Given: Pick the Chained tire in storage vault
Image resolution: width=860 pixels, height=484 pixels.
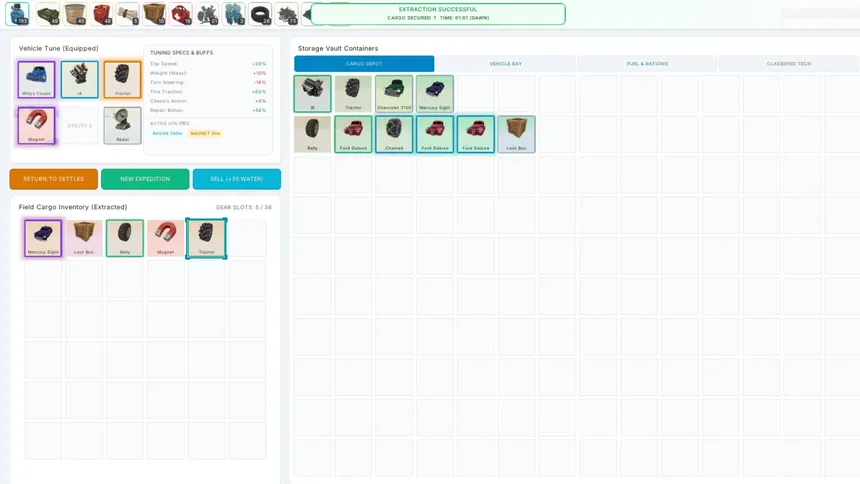Looking at the screenshot, I should [394, 134].
